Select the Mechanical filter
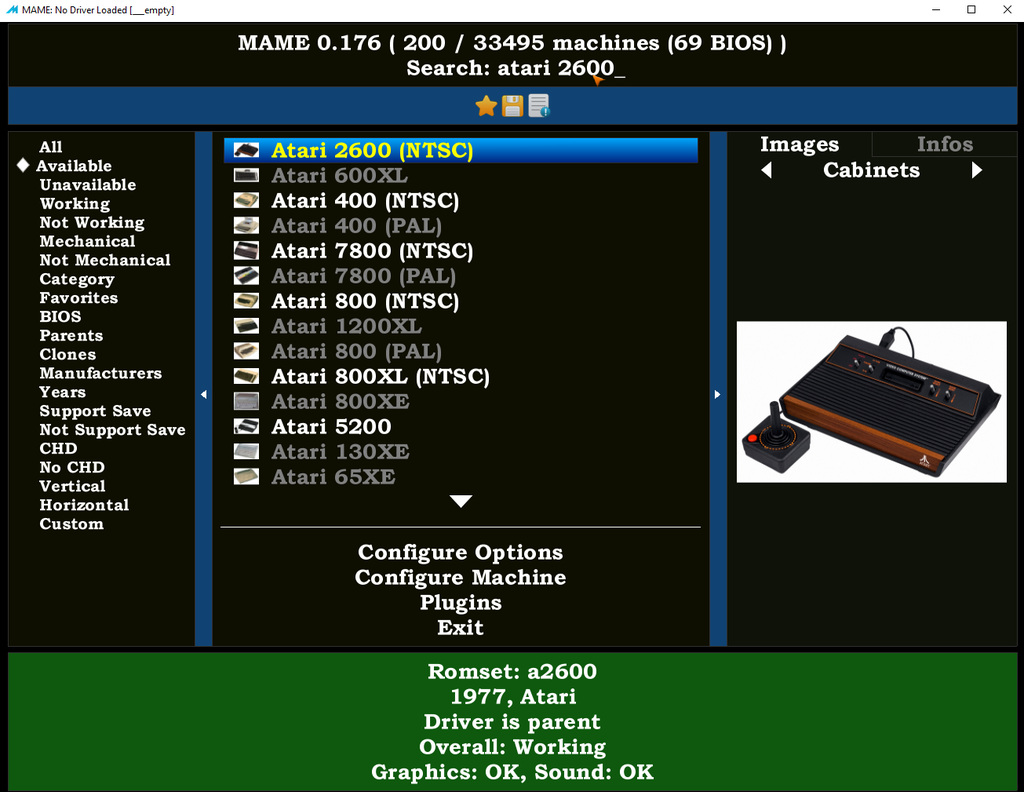Image resolution: width=1024 pixels, height=792 pixels. pos(88,242)
